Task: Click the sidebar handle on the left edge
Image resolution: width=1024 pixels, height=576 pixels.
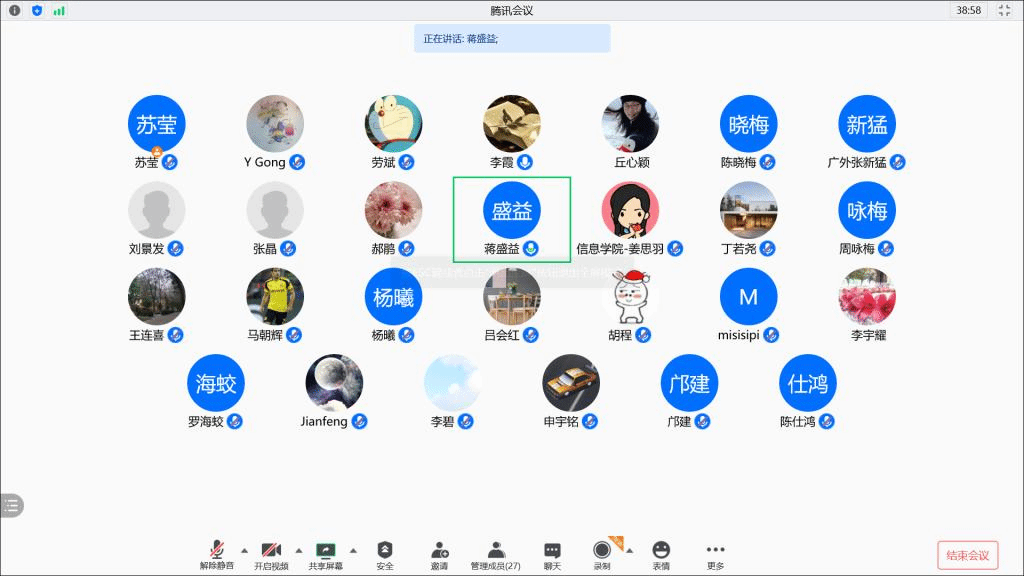Action: (11, 506)
